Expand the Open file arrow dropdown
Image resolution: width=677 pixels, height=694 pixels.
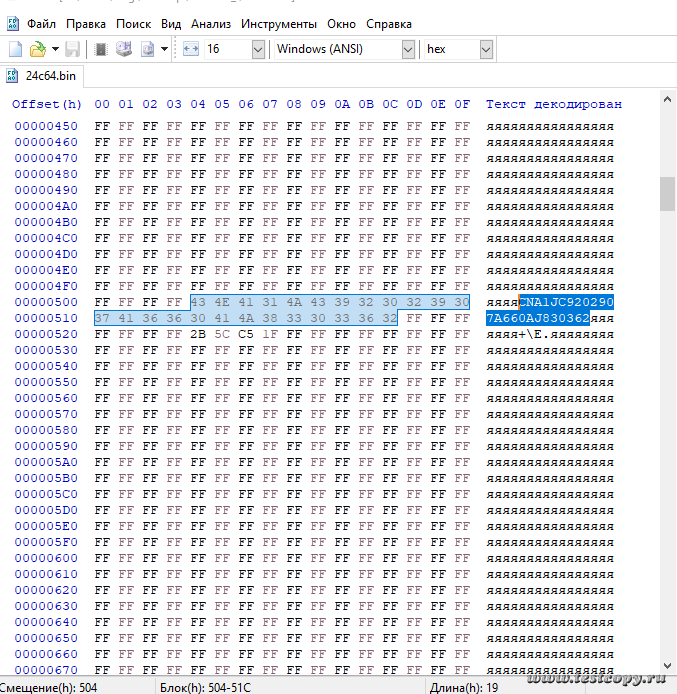[55, 49]
